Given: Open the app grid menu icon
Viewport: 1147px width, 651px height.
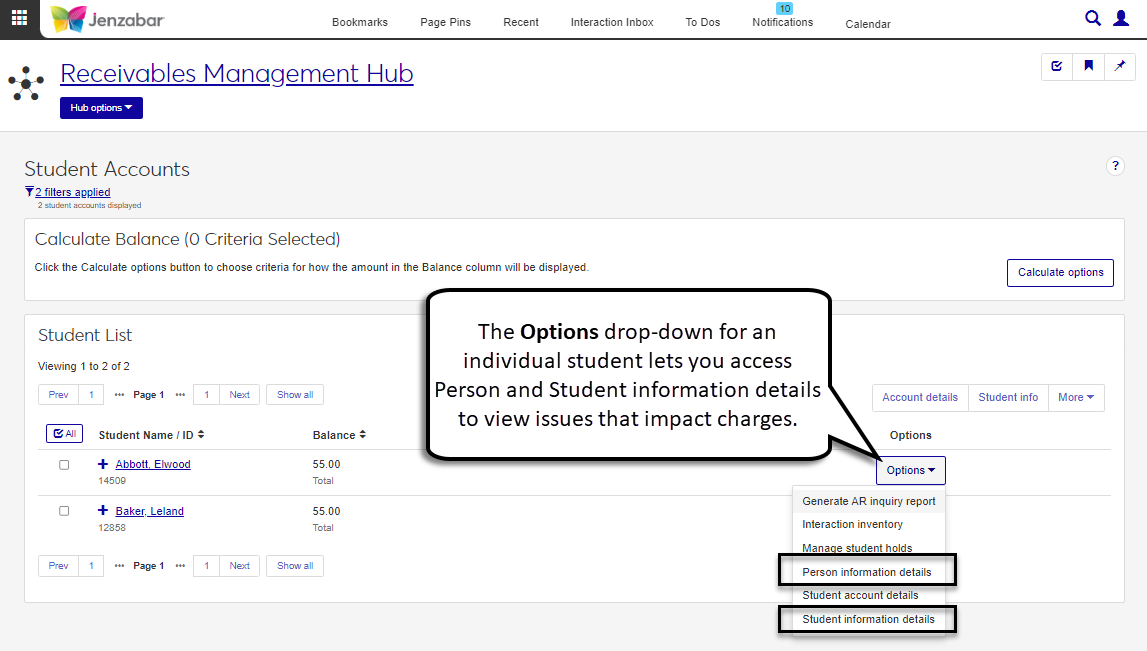Looking at the screenshot, I should (20, 19).
